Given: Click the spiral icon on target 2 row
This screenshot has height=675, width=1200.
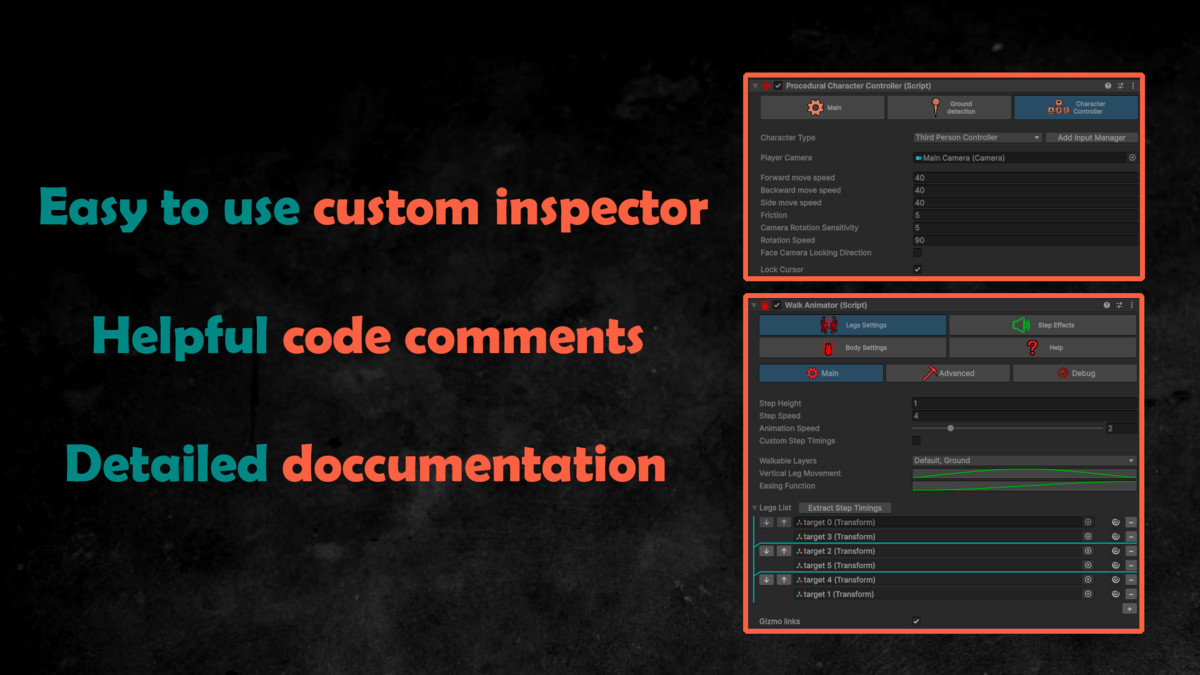Looking at the screenshot, I should [1115, 551].
